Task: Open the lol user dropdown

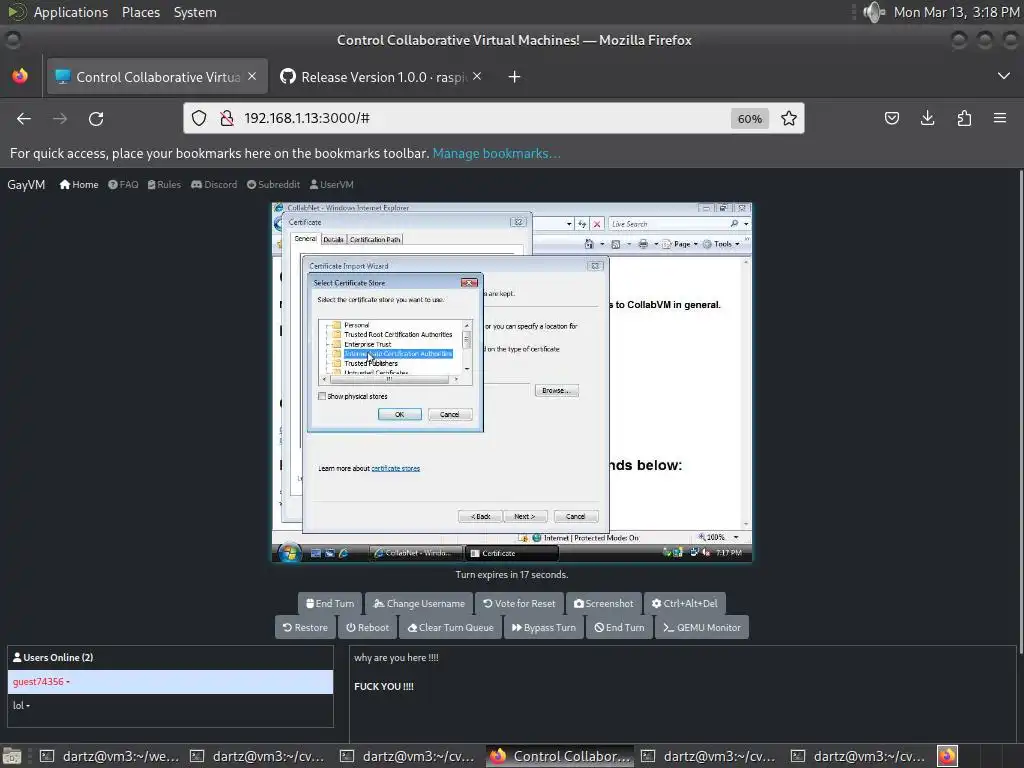Action: (21, 705)
